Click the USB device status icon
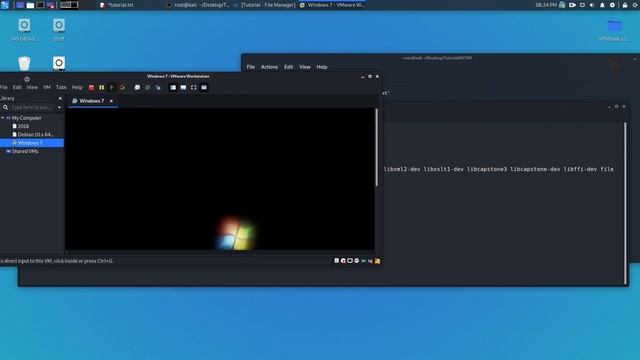640x360 pixels. pyautogui.click(x=370, y=261)
